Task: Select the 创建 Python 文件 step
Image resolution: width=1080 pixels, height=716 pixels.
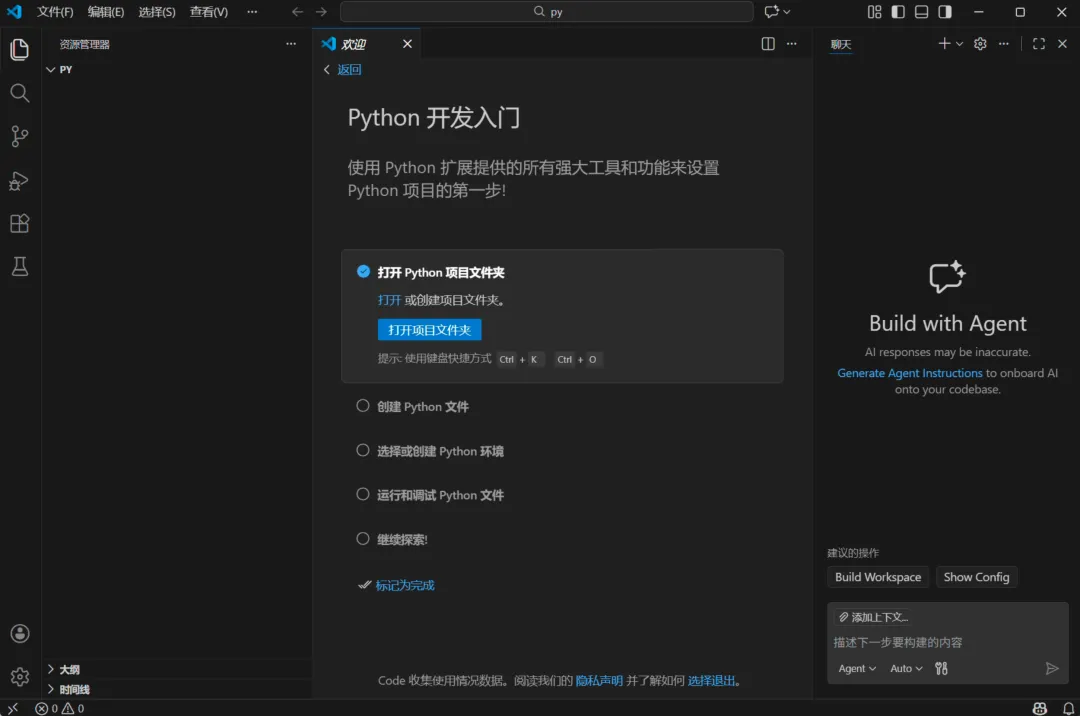Action: point(423,407)
